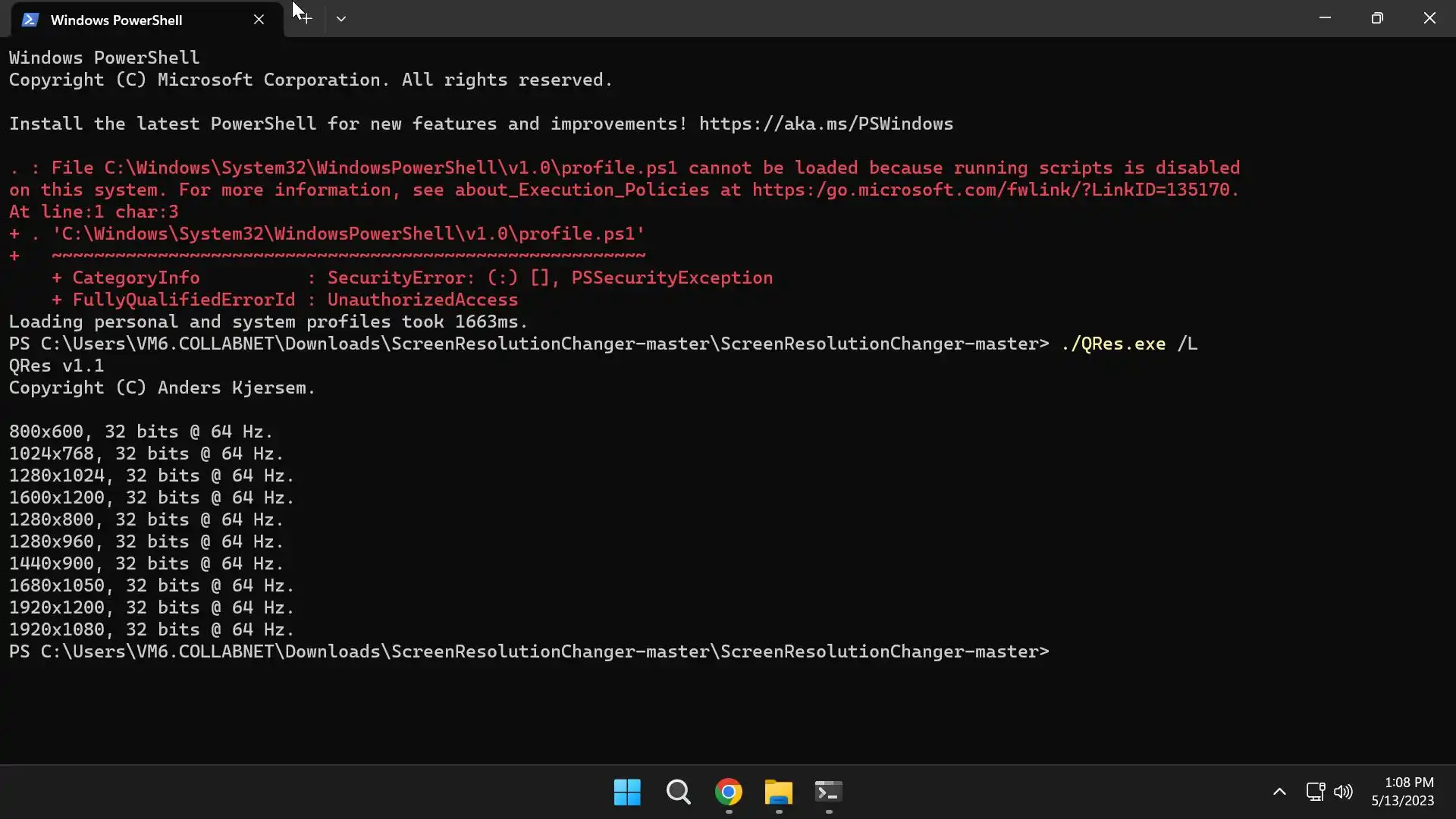Image resolution: width=1456 pixels, height=819 pixels.
Task: Click the PowerShell icon in tab
Action: pos(30,20)
